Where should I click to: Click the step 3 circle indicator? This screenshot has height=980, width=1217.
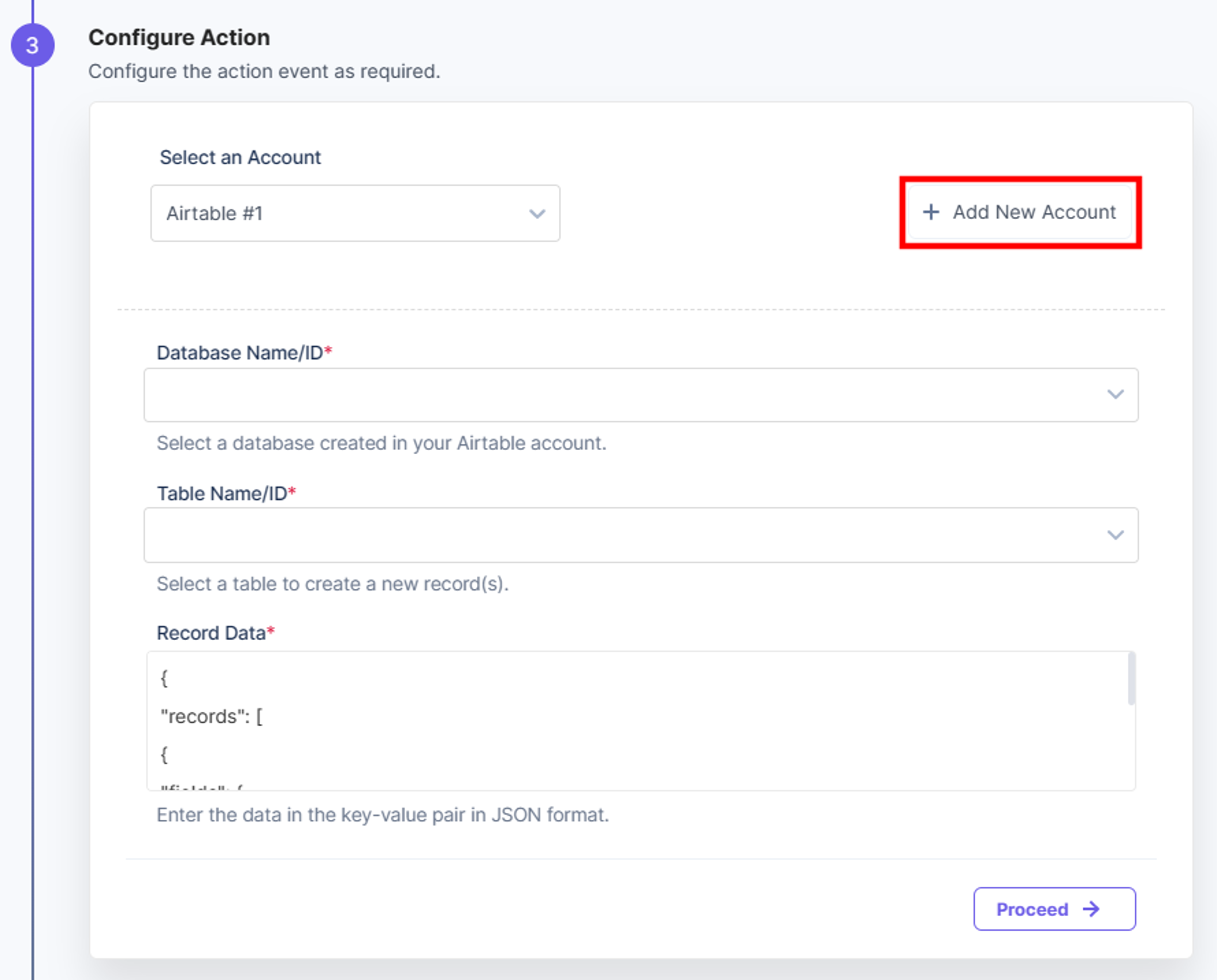point(33,45)
